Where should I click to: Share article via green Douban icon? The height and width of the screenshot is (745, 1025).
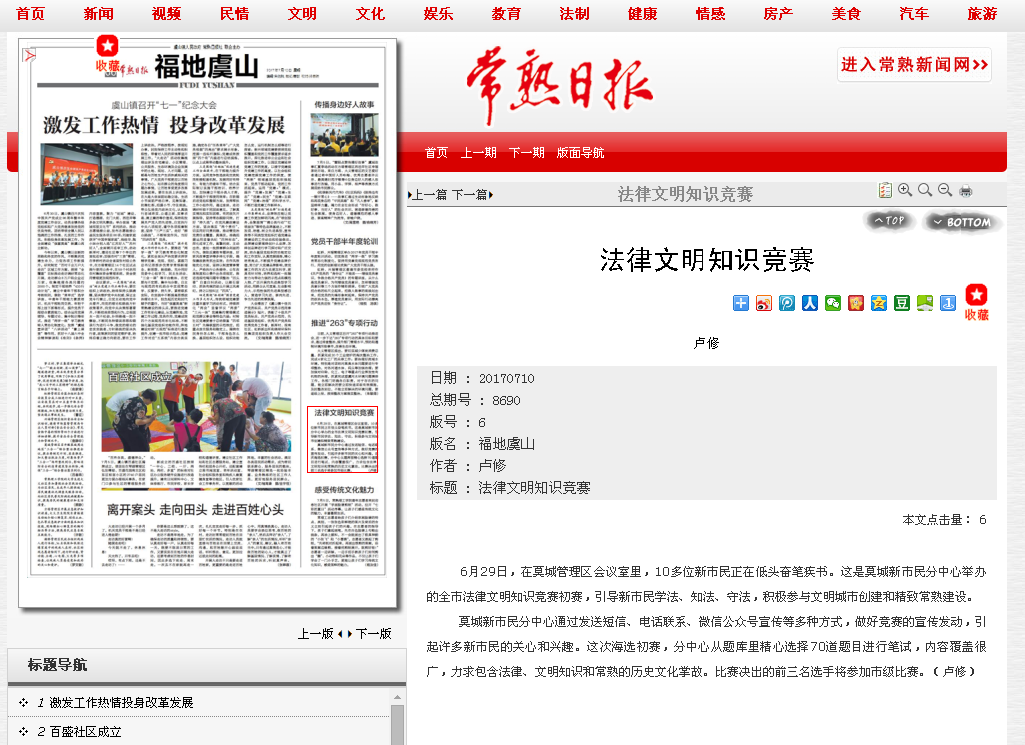902,303
